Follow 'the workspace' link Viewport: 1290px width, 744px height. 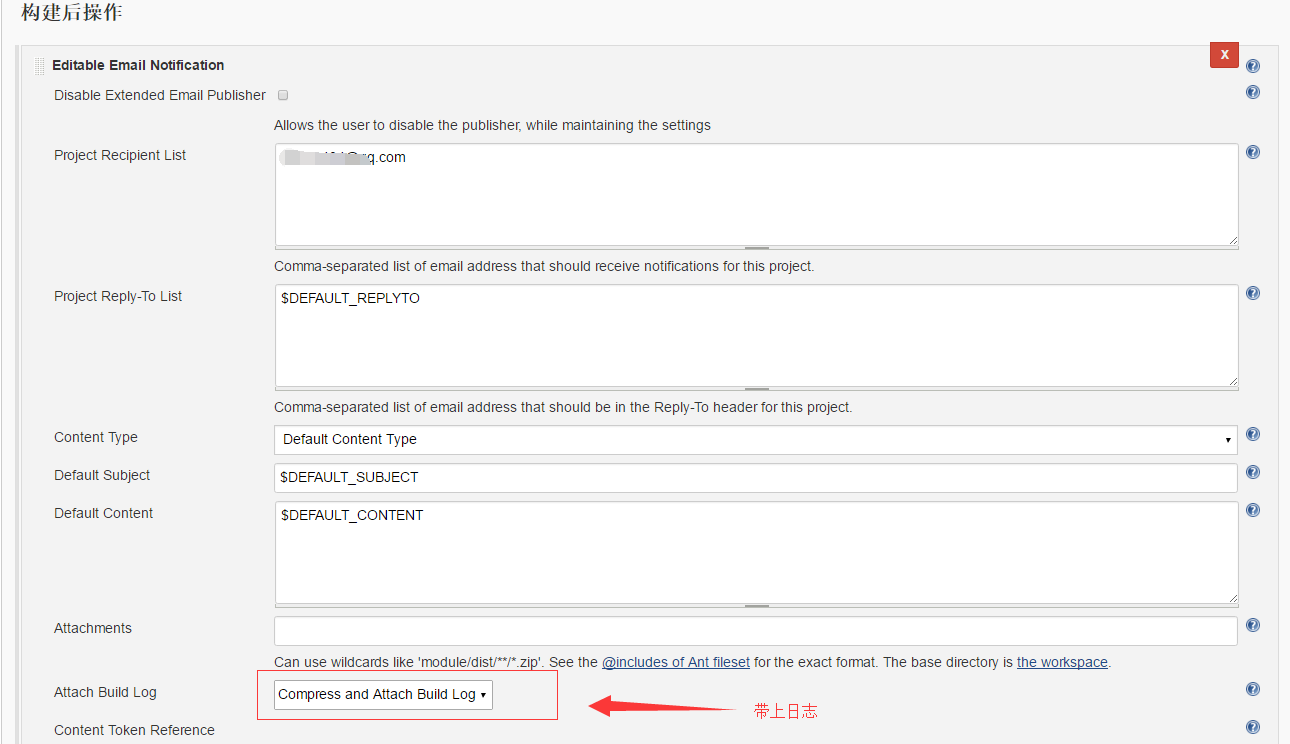[1062, 662]
